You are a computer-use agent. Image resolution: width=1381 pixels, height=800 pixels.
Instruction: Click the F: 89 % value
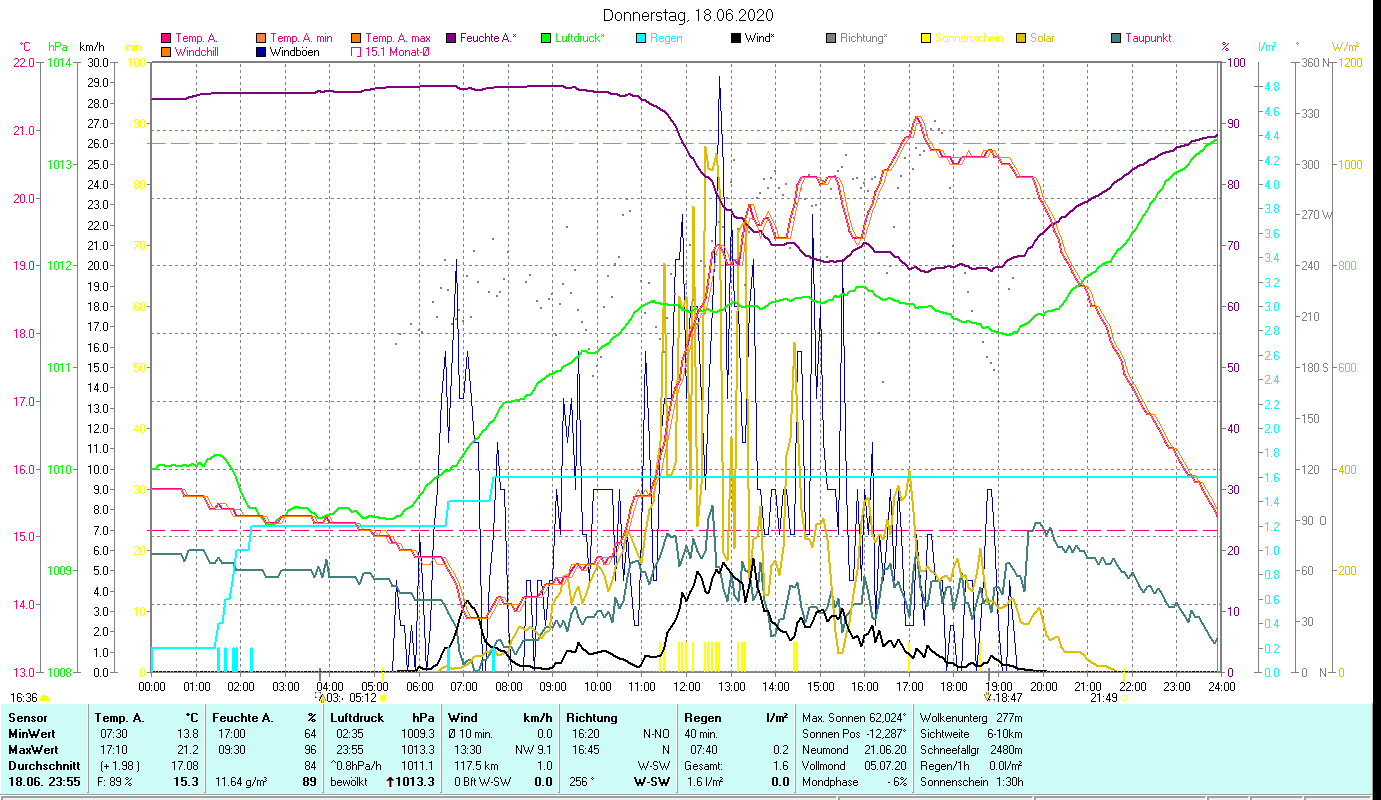click(114, 782)
